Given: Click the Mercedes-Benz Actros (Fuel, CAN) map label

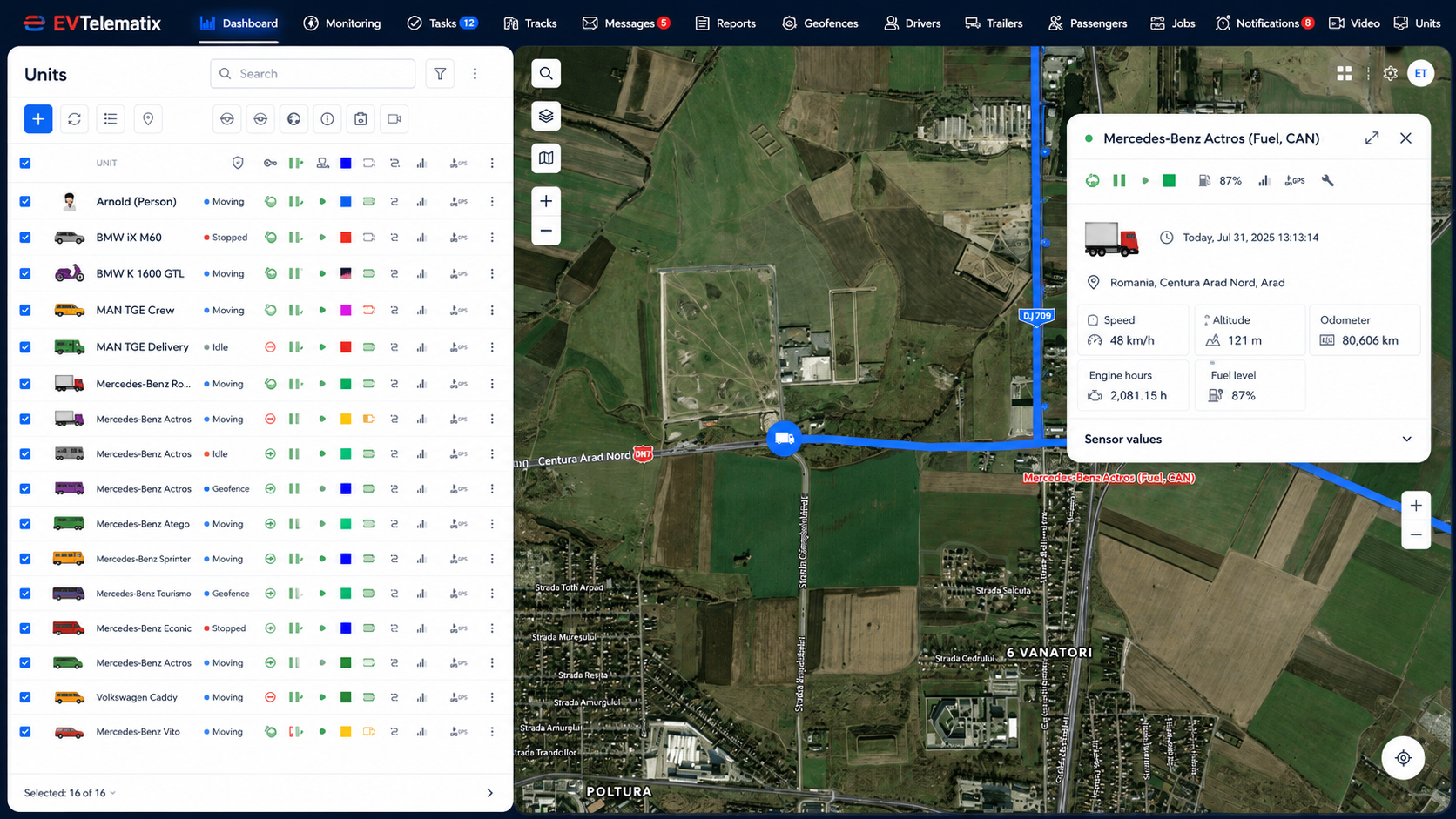Looking at the screenshot, I should [x=1109, y=478].
